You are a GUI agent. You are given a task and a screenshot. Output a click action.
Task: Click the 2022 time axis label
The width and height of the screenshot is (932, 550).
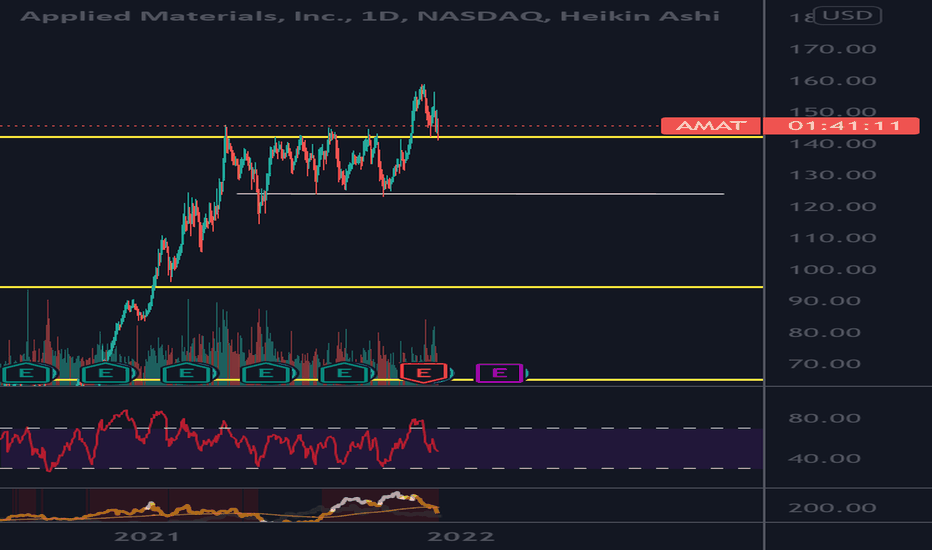pyautogui.click(x=461, y=536)
